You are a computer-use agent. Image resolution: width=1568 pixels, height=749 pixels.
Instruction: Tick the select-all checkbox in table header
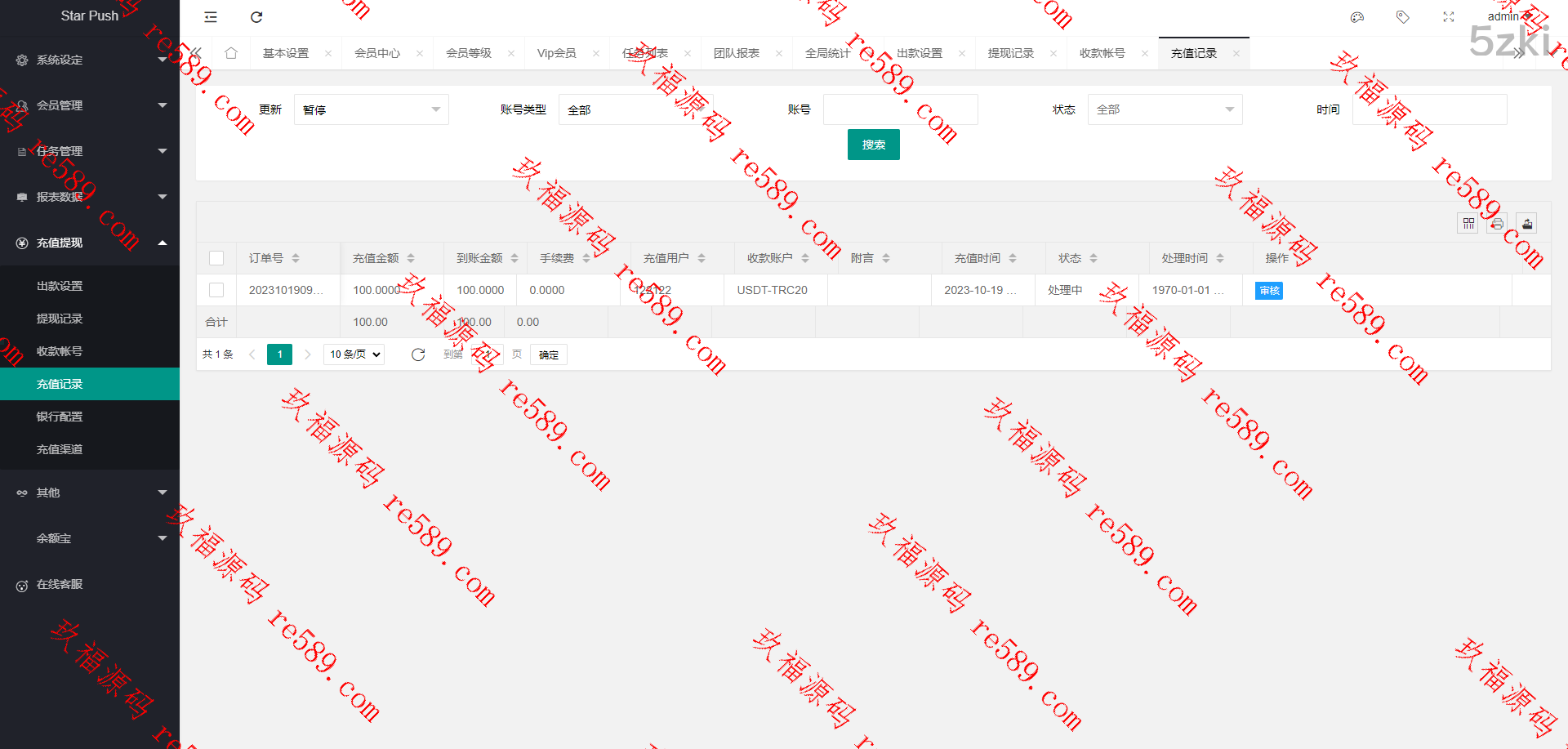tap(216, 258)
